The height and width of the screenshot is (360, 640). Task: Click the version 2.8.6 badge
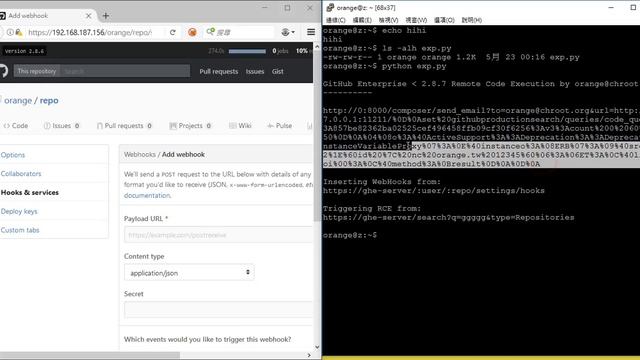(24, 51)
